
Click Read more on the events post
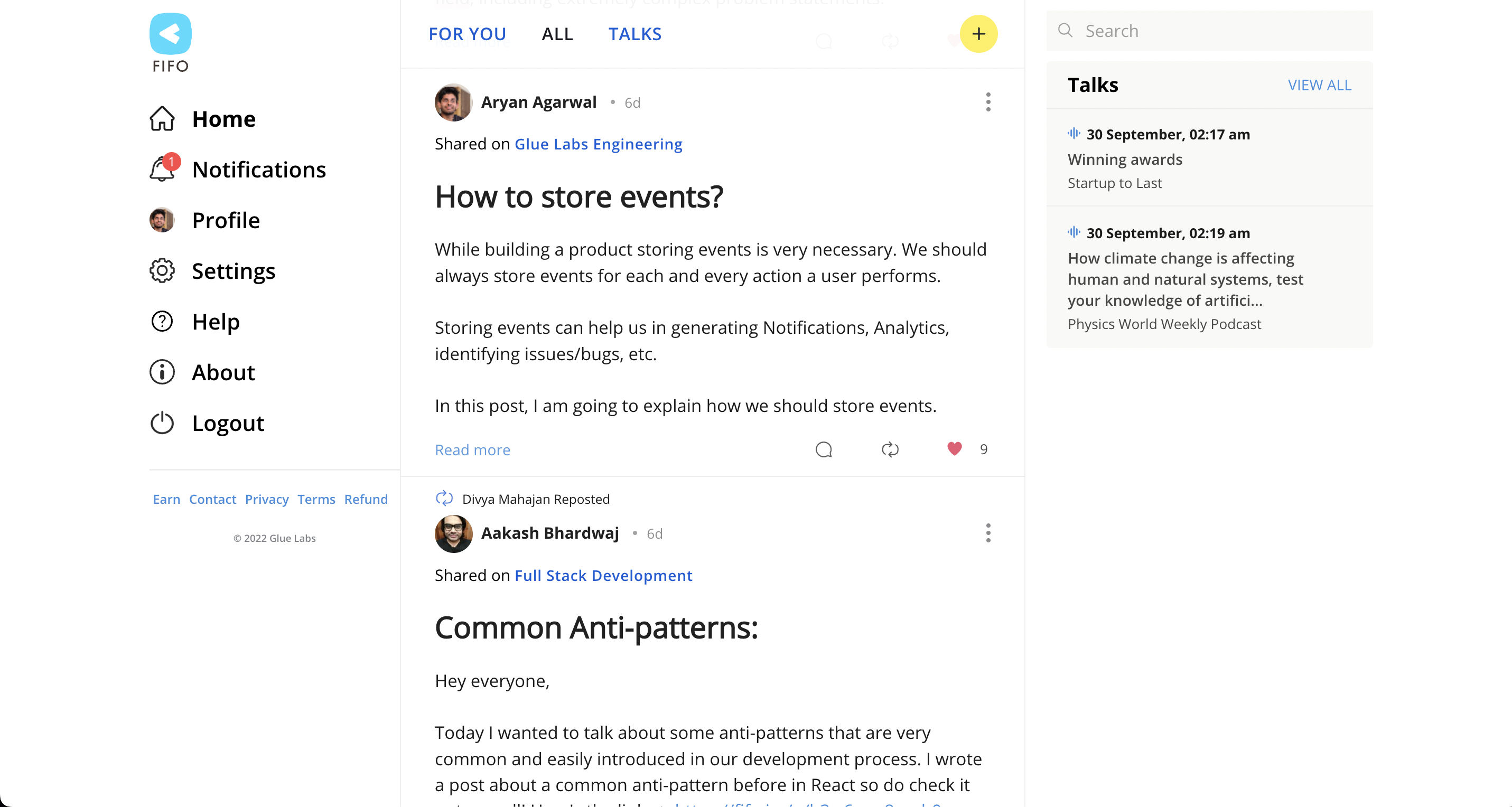472,449
